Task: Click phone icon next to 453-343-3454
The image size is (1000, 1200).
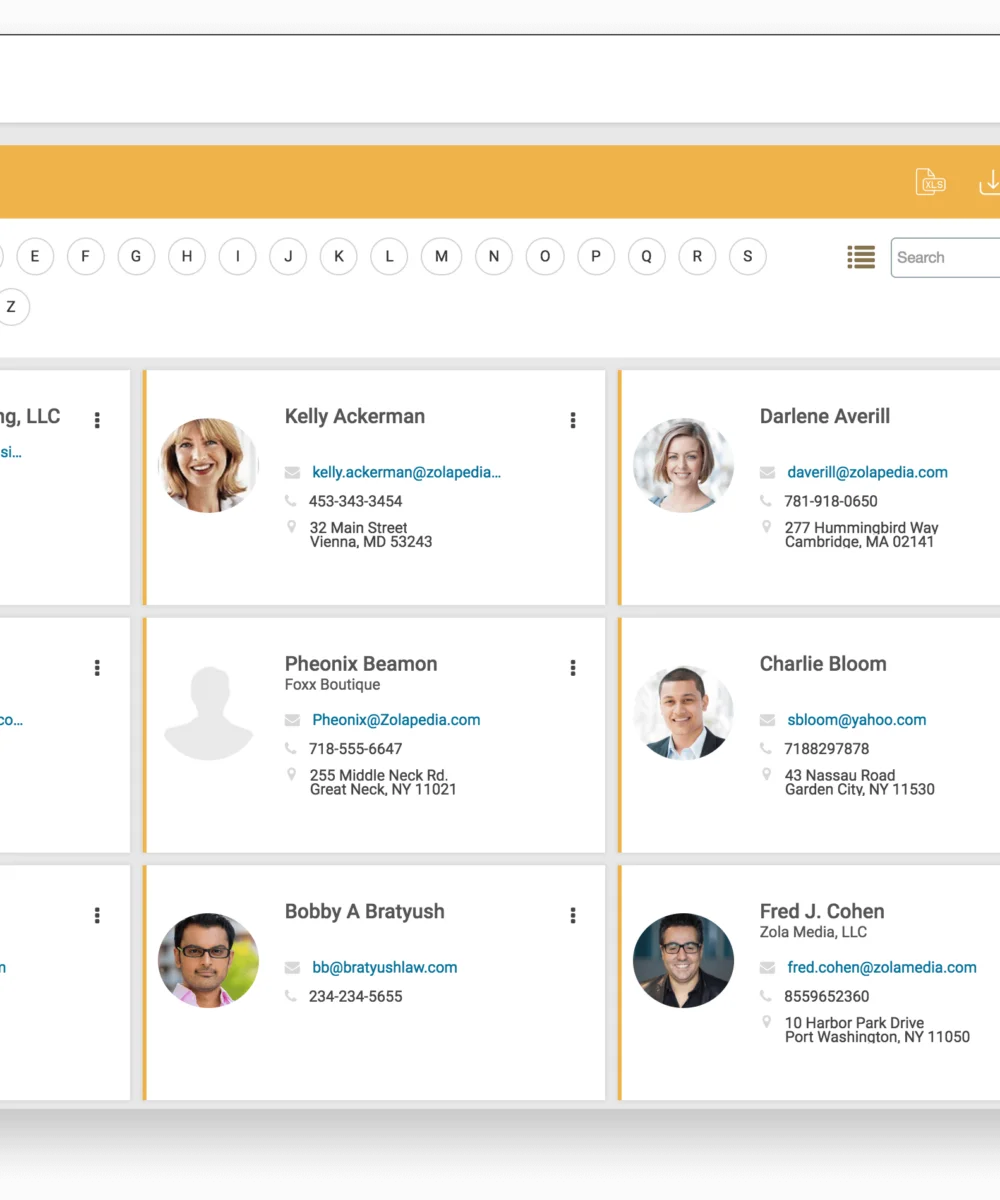Action: click(x=291, y=501)
